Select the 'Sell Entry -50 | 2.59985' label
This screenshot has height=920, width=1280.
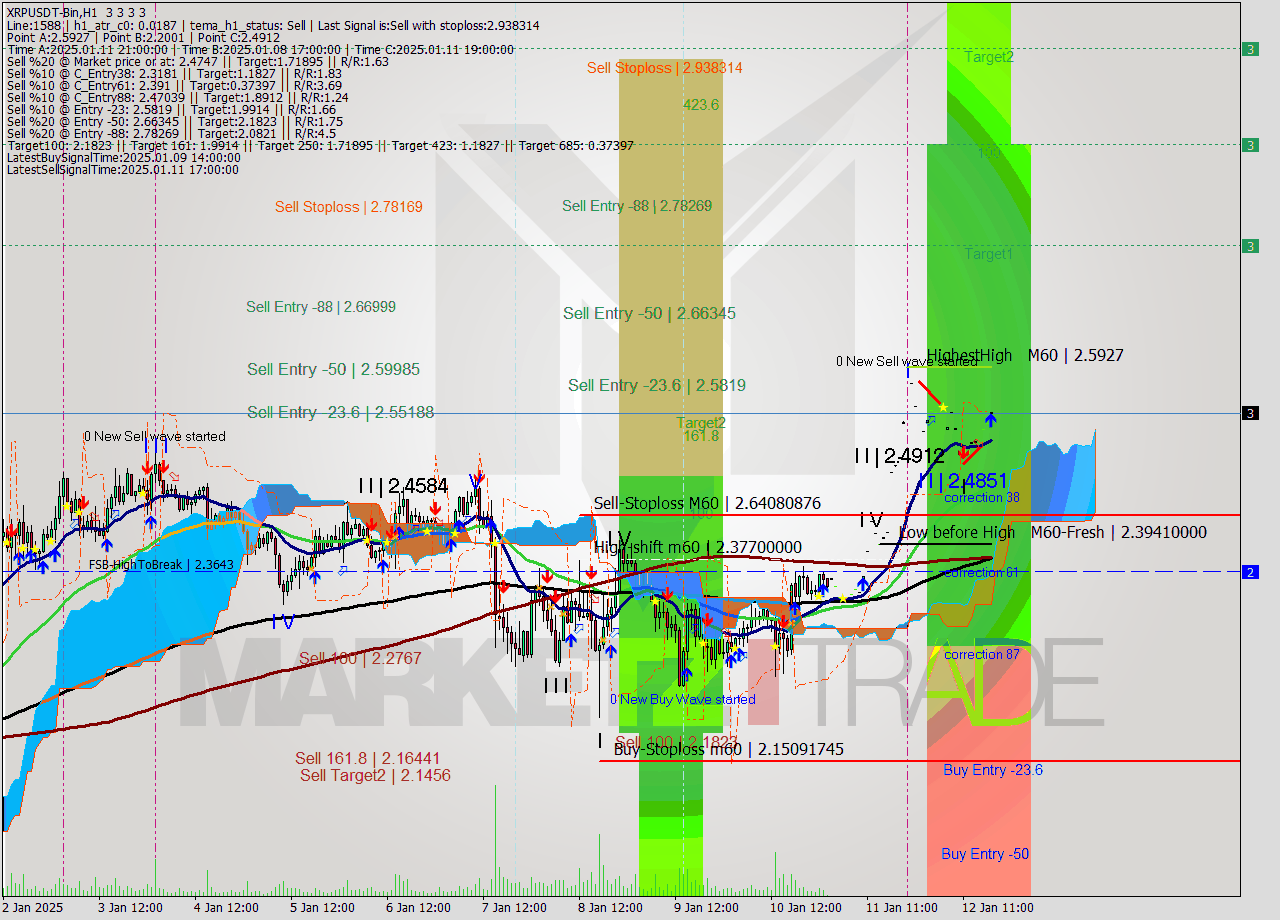click(x=333, y=369)
